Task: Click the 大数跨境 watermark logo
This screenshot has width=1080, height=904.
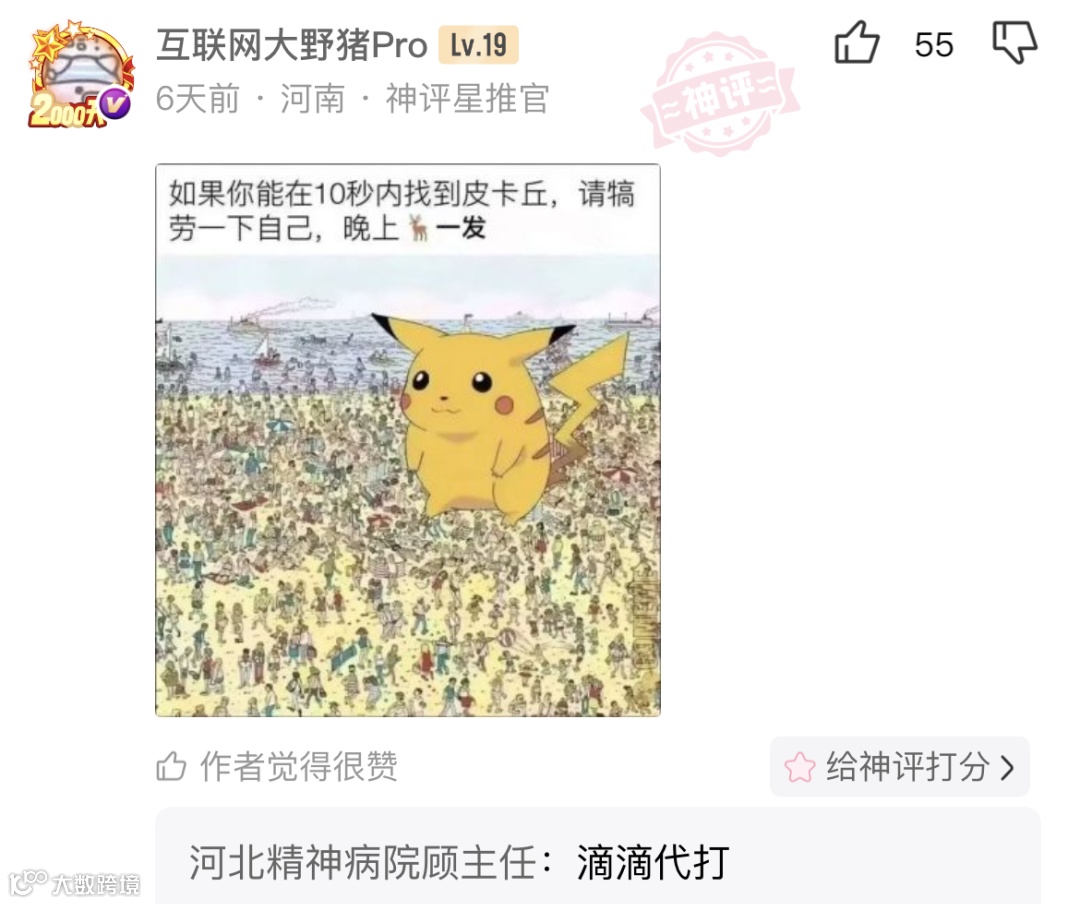Action: click(x=74, y=883)
